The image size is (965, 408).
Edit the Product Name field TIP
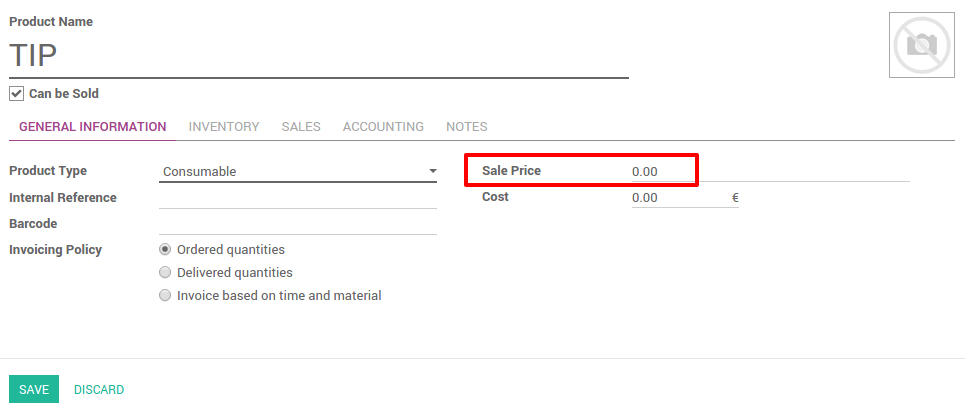tap(318, 56)
